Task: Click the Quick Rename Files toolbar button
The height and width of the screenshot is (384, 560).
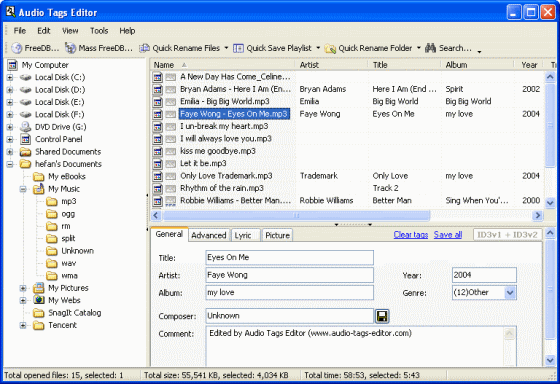Action: coord(180,48)
